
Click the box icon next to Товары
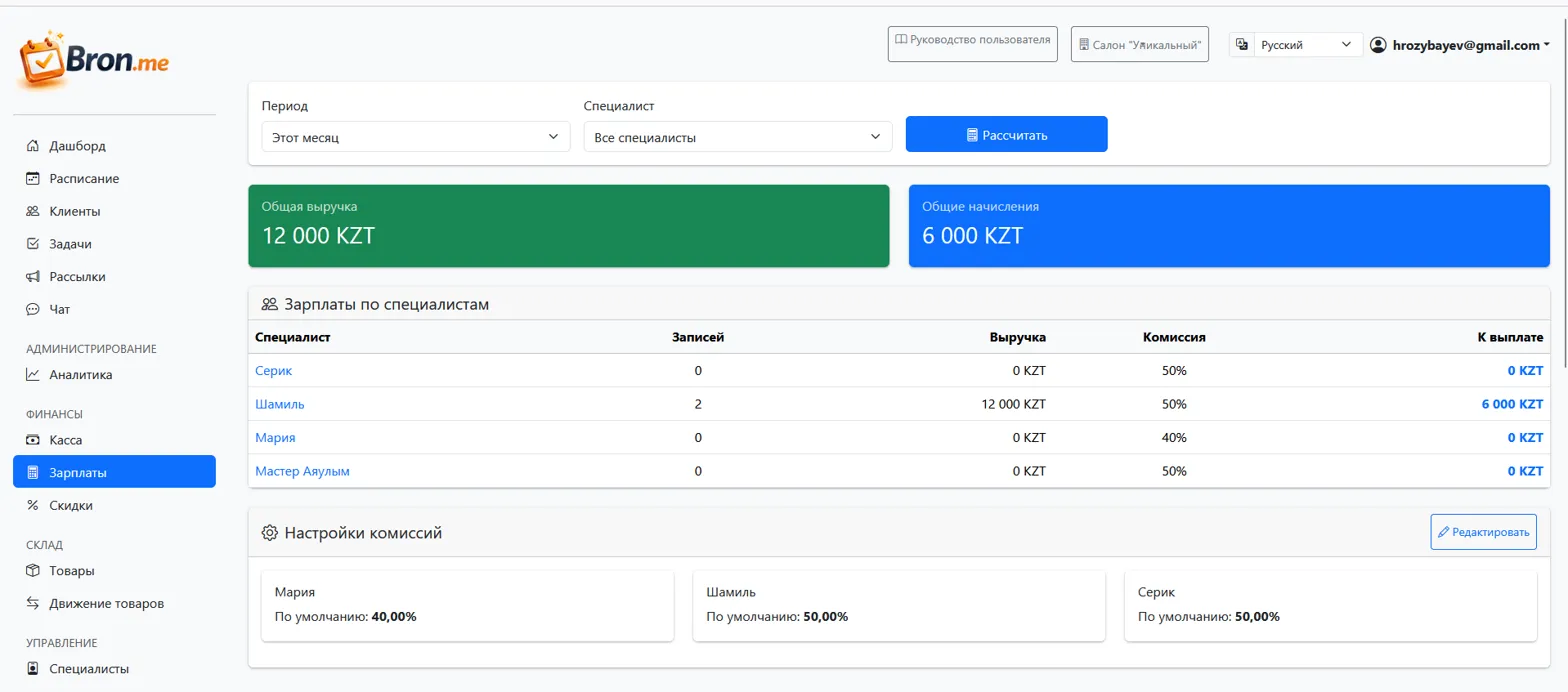[33, 572]
